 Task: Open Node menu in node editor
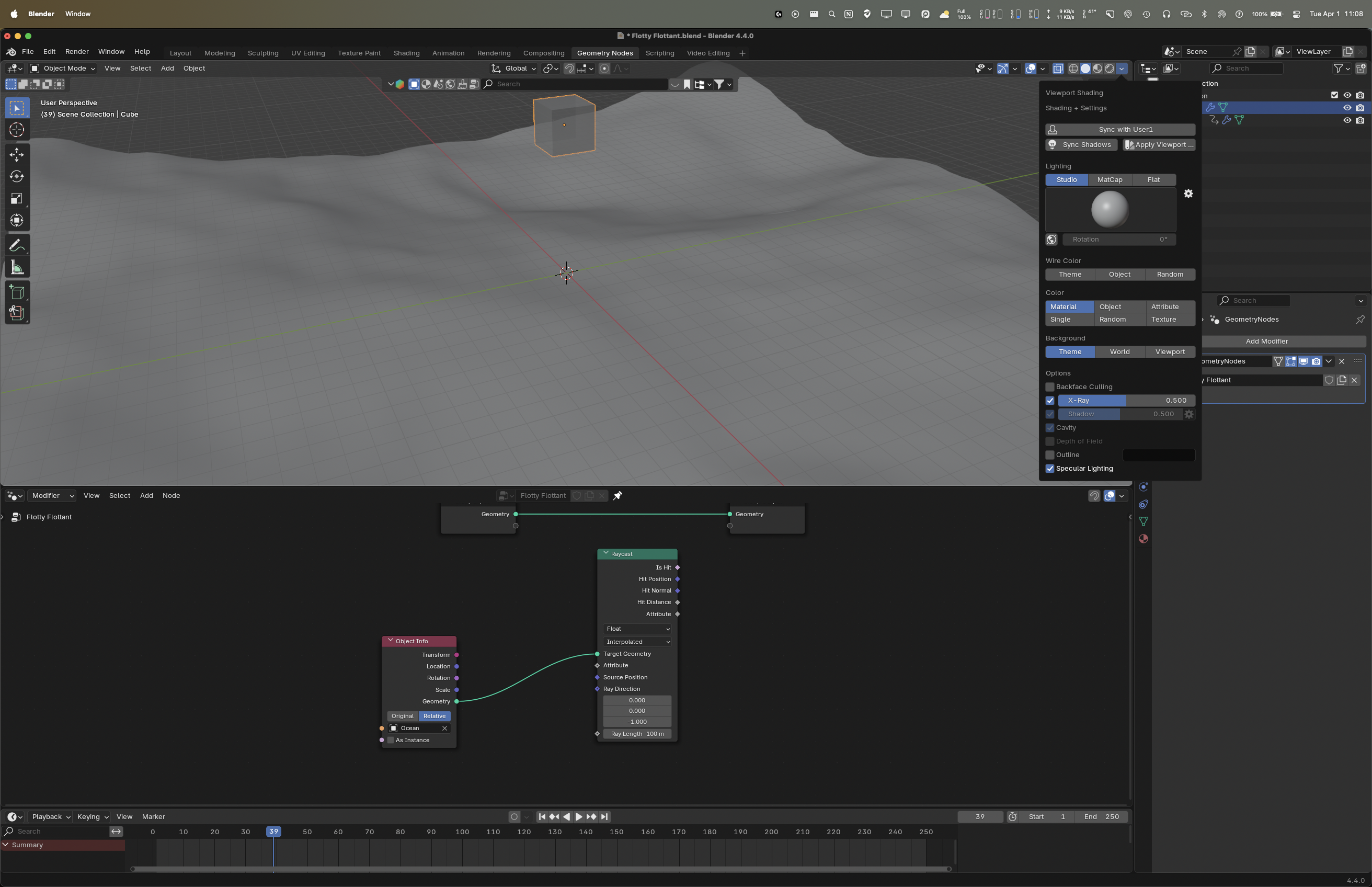tap(171, 495)
